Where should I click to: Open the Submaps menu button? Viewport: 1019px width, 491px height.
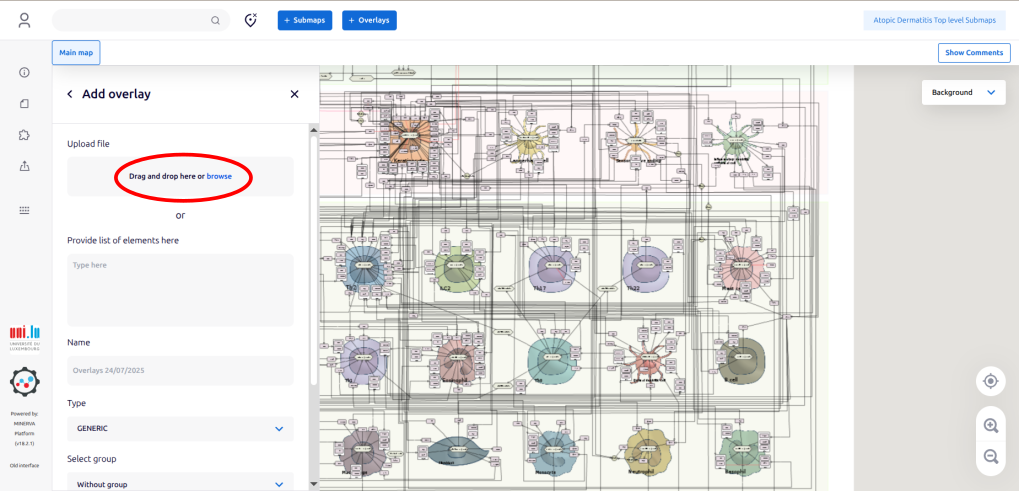coord(305,20)
